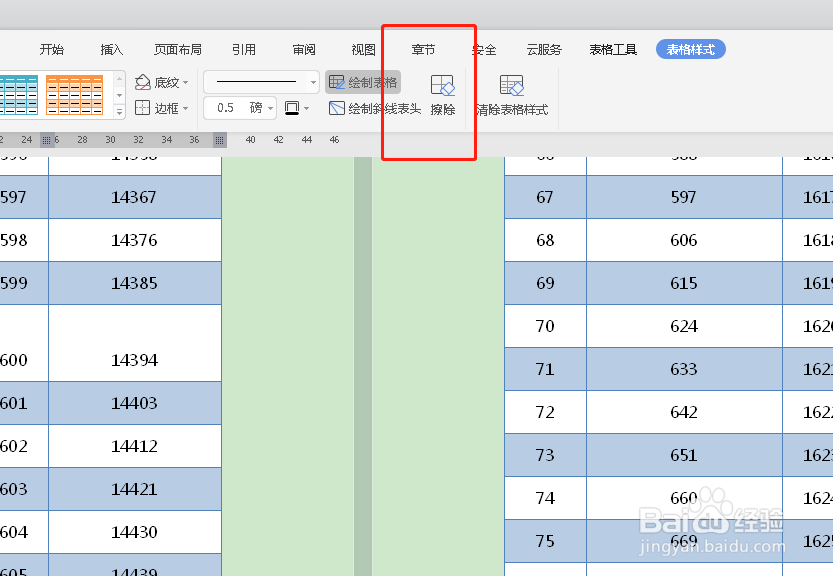Click table cell 14394
The image size is (833, 576).
[134, 343]
